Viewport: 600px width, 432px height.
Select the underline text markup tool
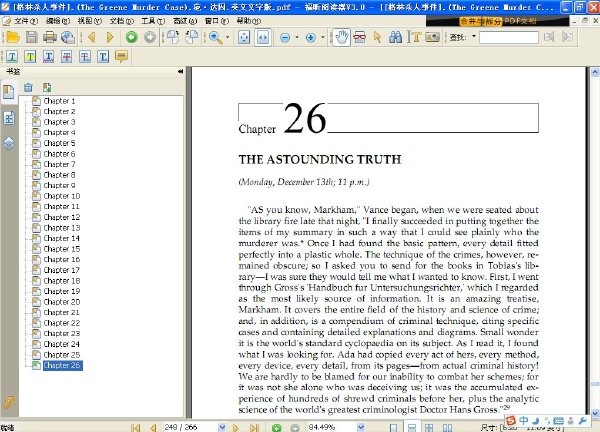click(12, 57)
